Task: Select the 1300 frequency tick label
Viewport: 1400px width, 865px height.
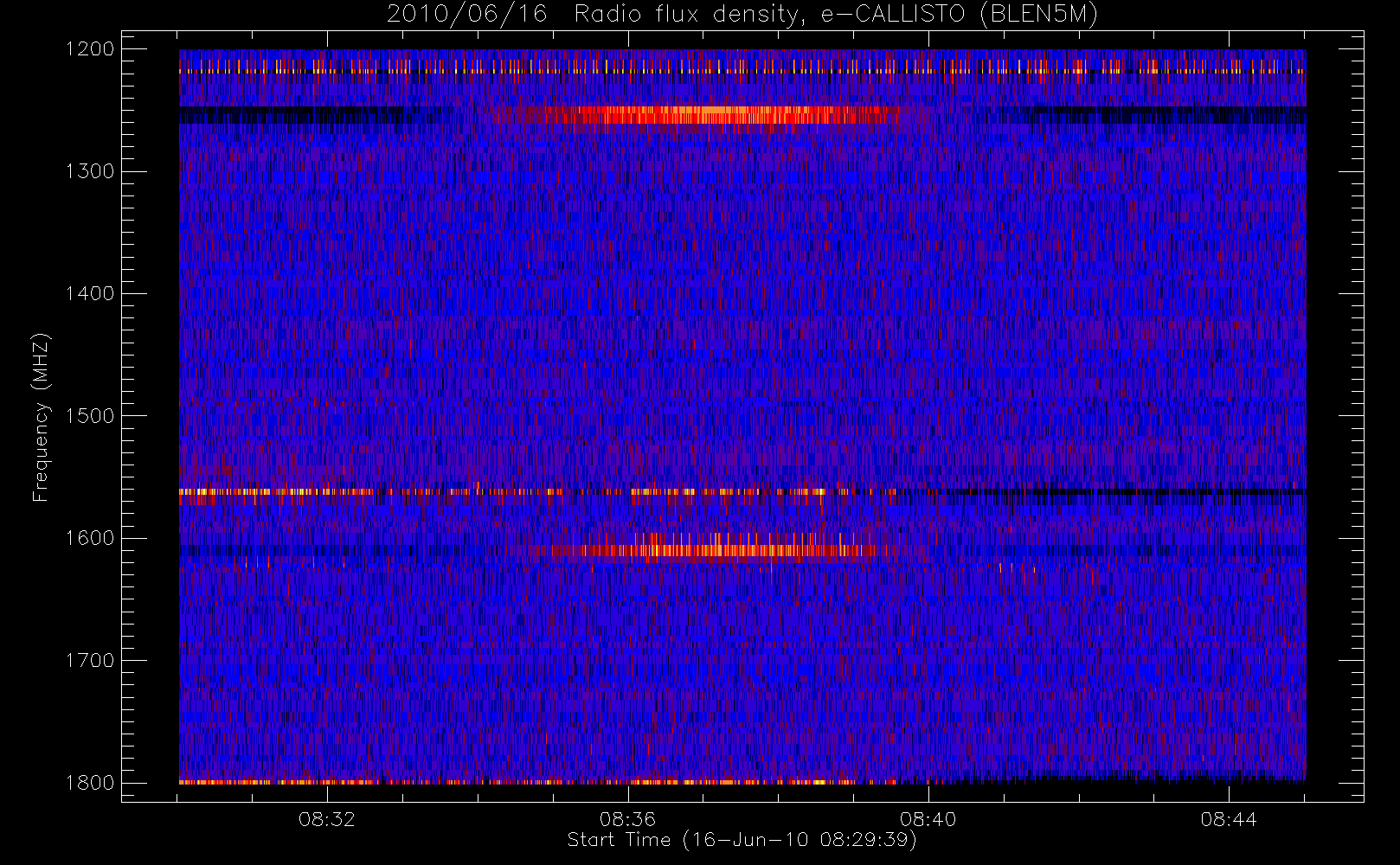Action: tap(90, 171)
